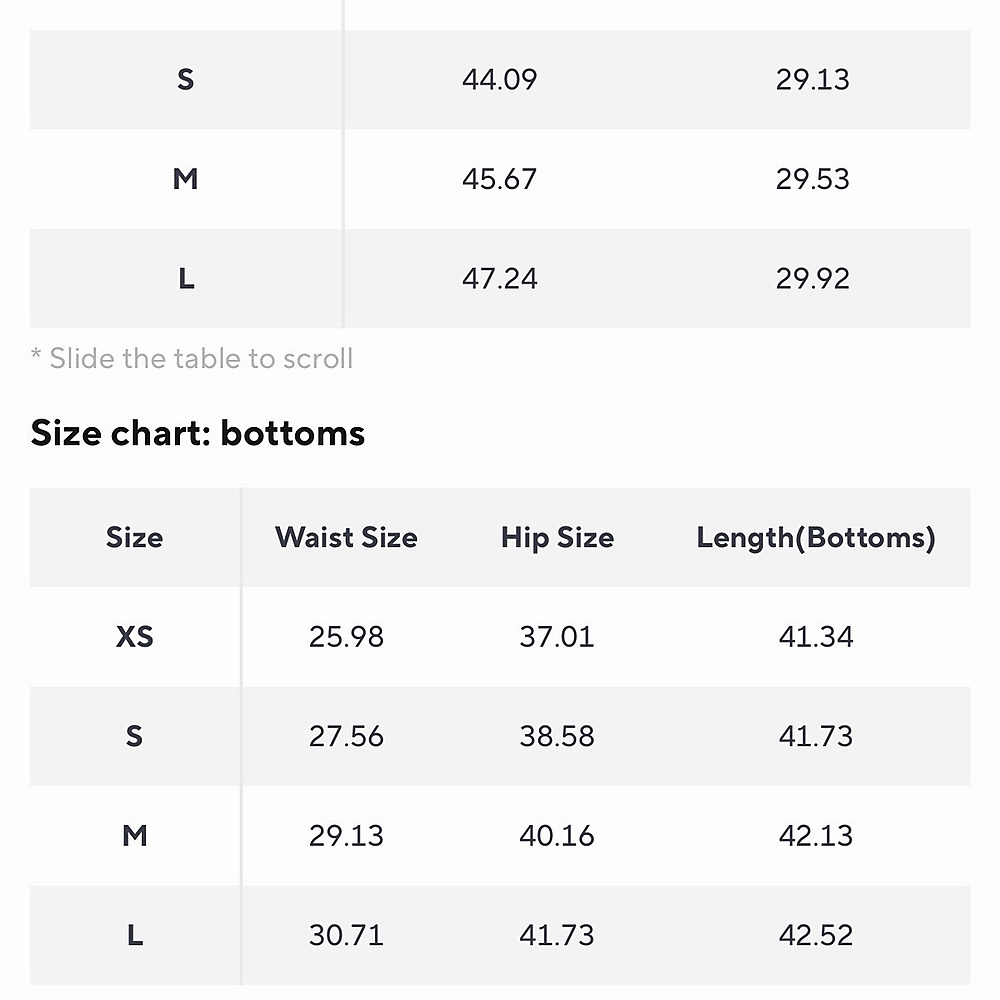This screenshot has height=1000, width=1000.
Task: Click the Waist Size column header
Action: tap(346, 537)
